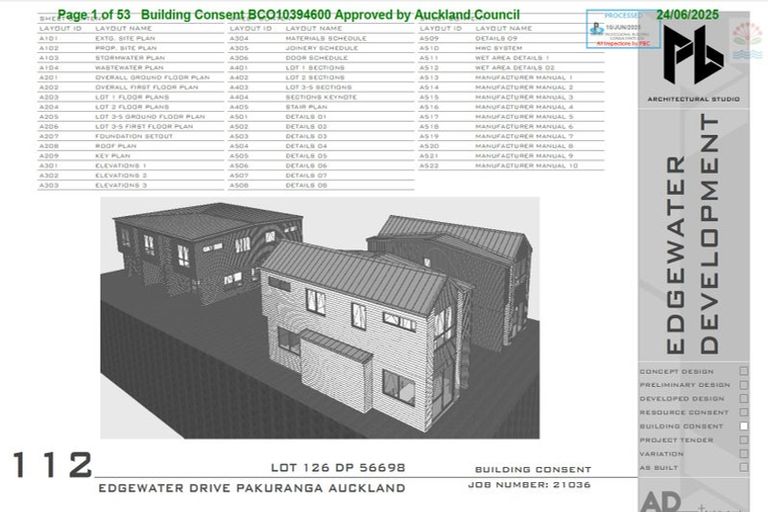Click the blue PROCESSED stamp box

pos(623,29)
